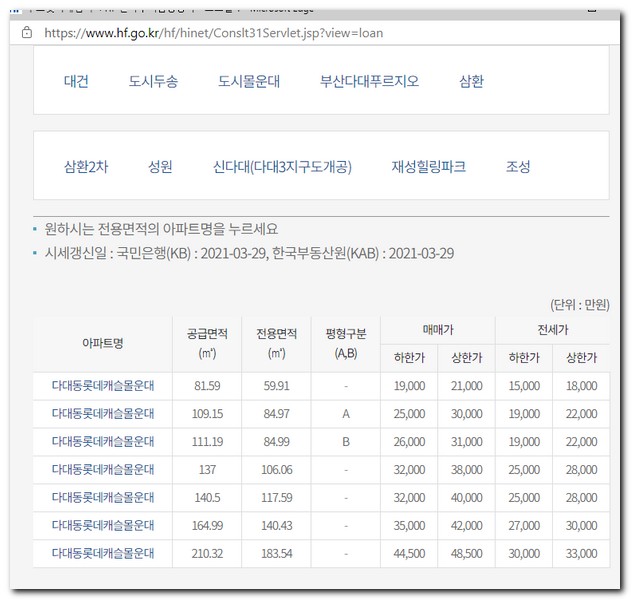This screenshot has width=632, height=600.
Task: Select apartment name in the 210.32㎡ row
Action: (x=103, y=554)
